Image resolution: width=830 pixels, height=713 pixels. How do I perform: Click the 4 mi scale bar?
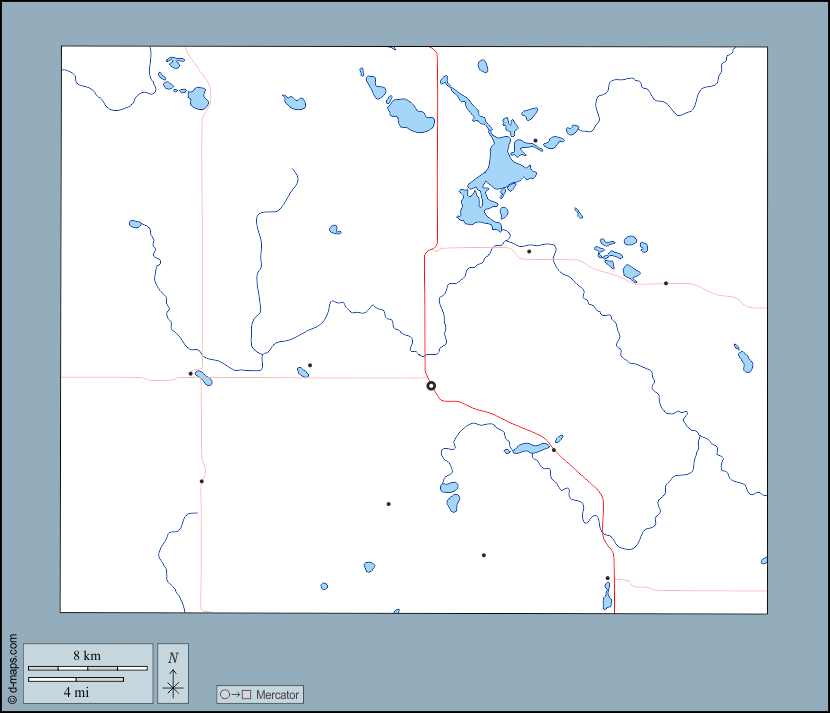click(76, 680)
